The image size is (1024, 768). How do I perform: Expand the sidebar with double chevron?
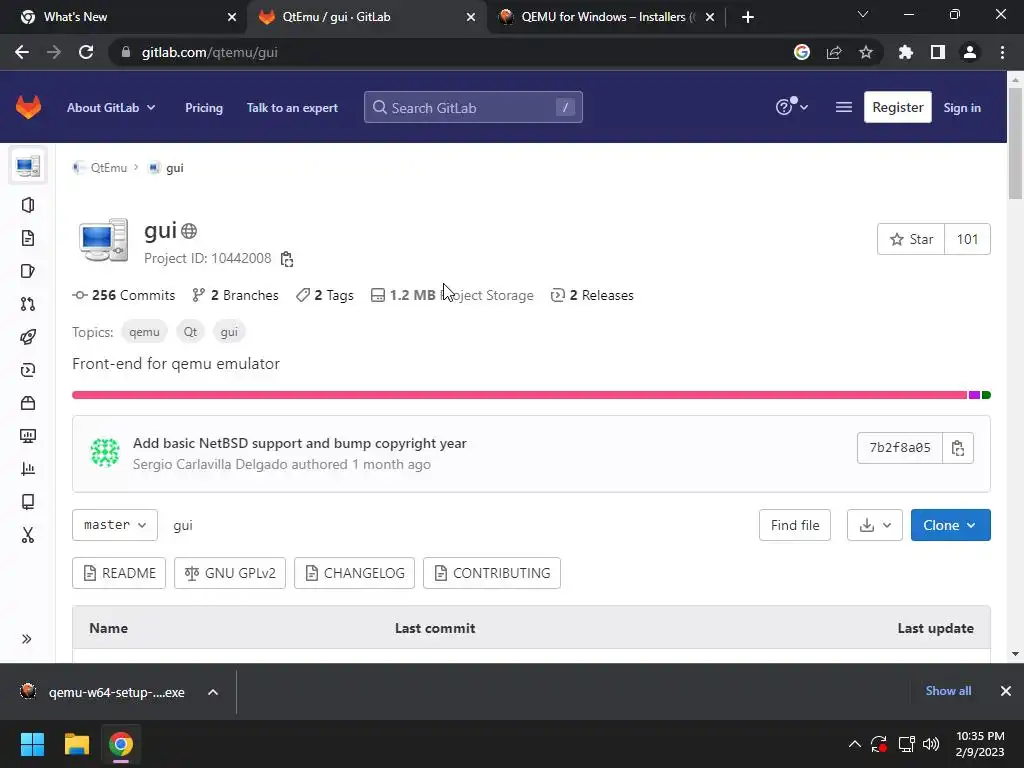coord(27,639)
